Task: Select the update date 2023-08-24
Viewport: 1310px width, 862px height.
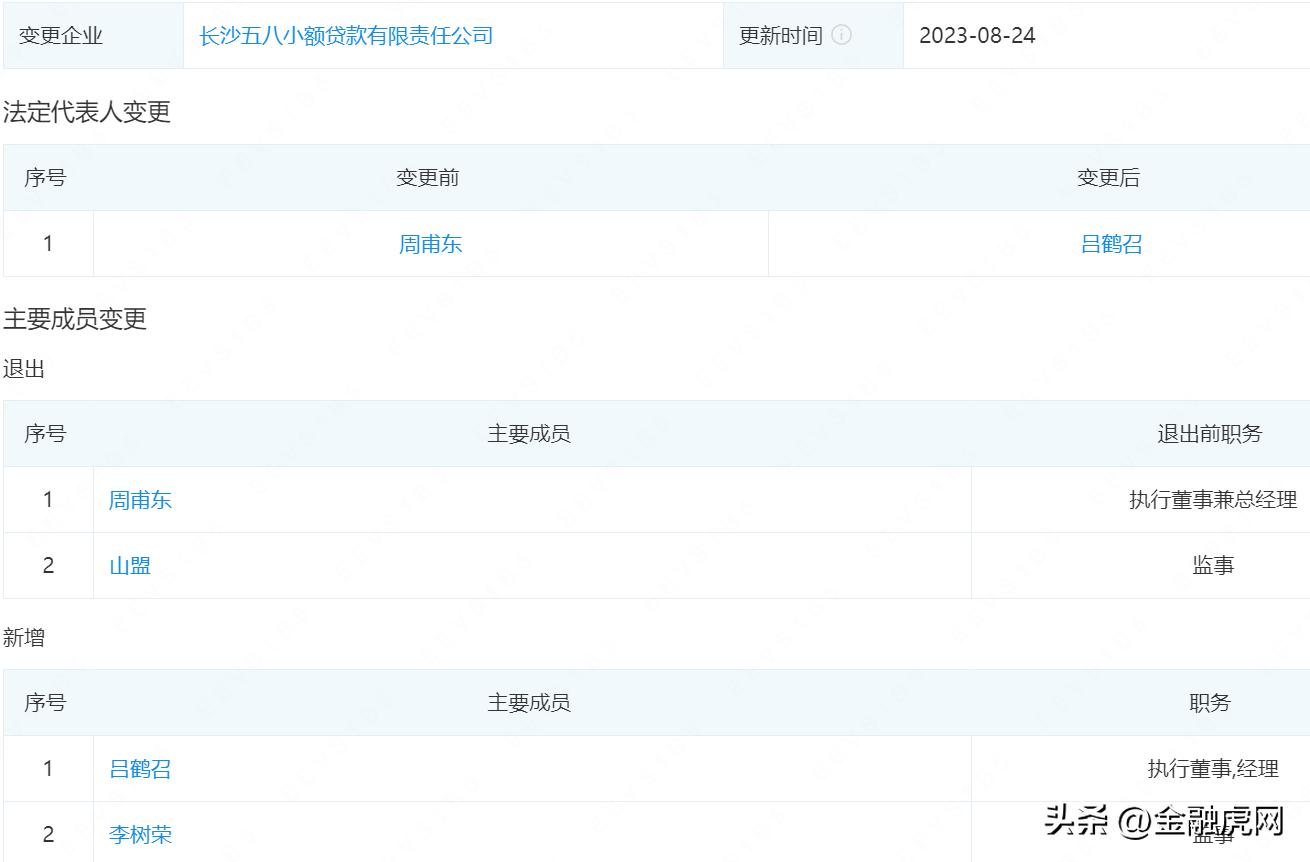Action: [x=977, y=36]
